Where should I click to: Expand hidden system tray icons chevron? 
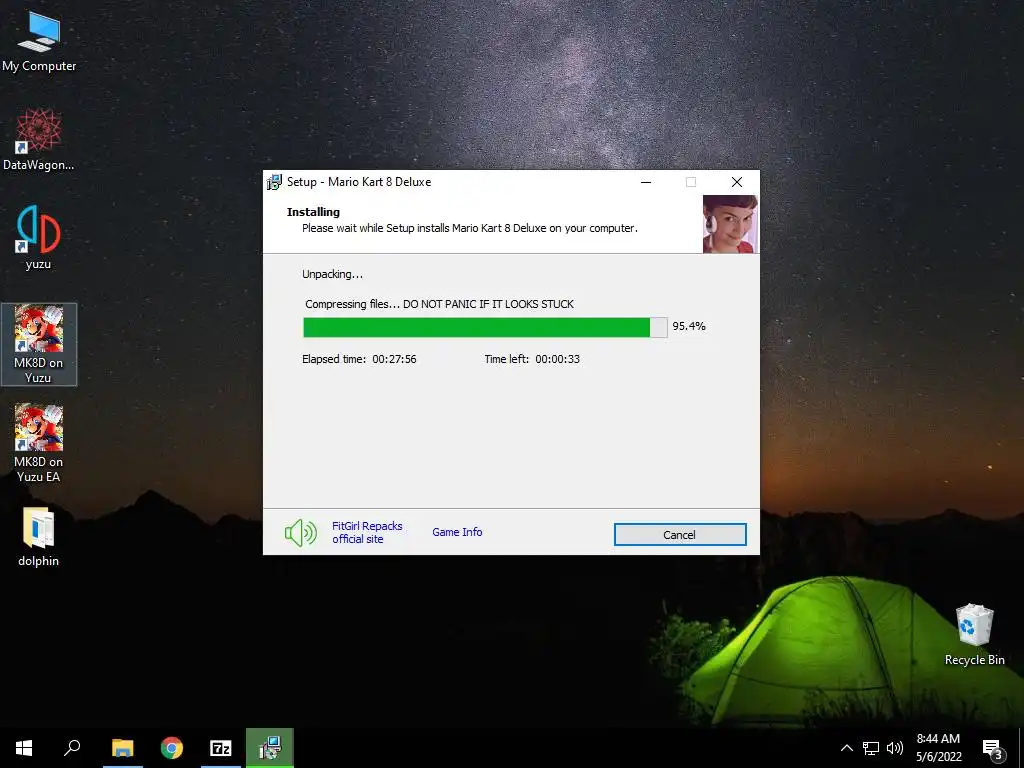coord(846,748)
